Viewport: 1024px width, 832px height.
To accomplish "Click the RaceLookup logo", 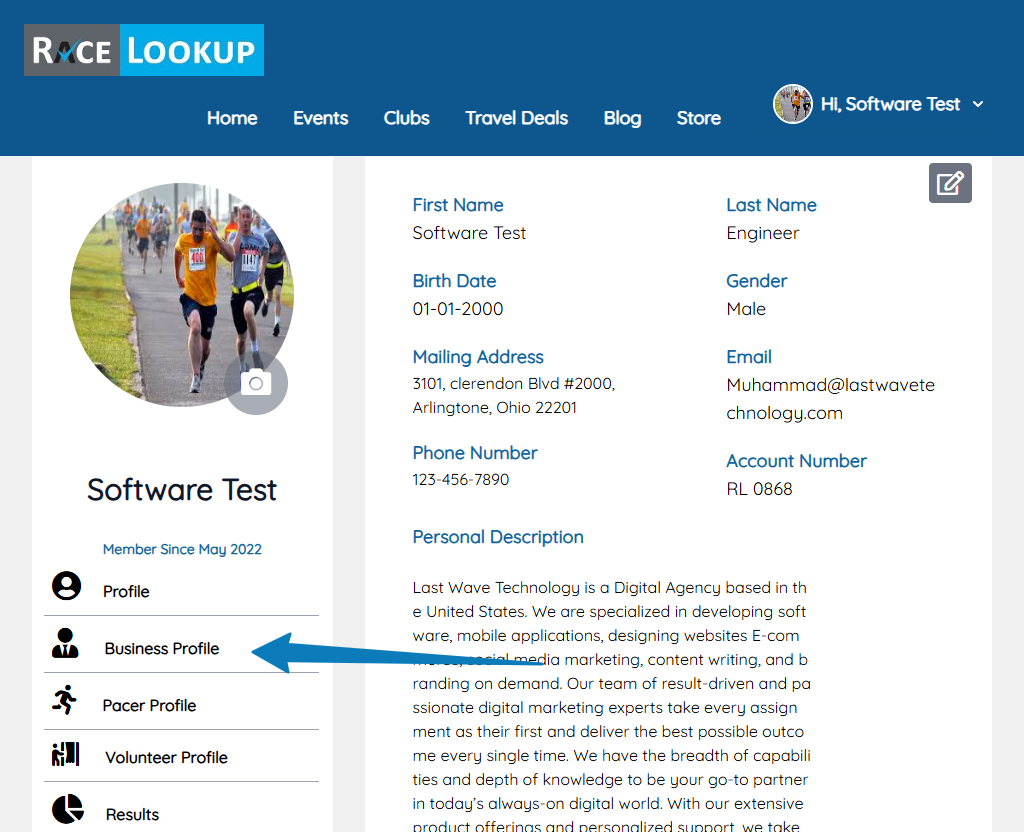I will coord(143,49).
